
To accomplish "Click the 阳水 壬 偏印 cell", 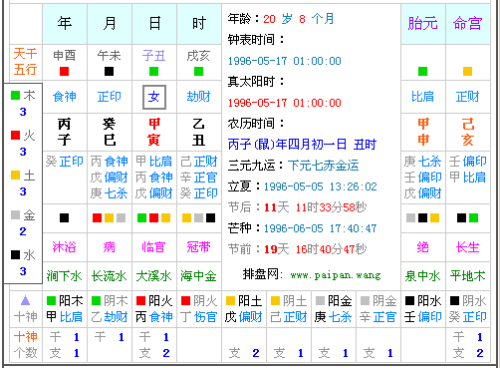I will [x=423, y=309].
